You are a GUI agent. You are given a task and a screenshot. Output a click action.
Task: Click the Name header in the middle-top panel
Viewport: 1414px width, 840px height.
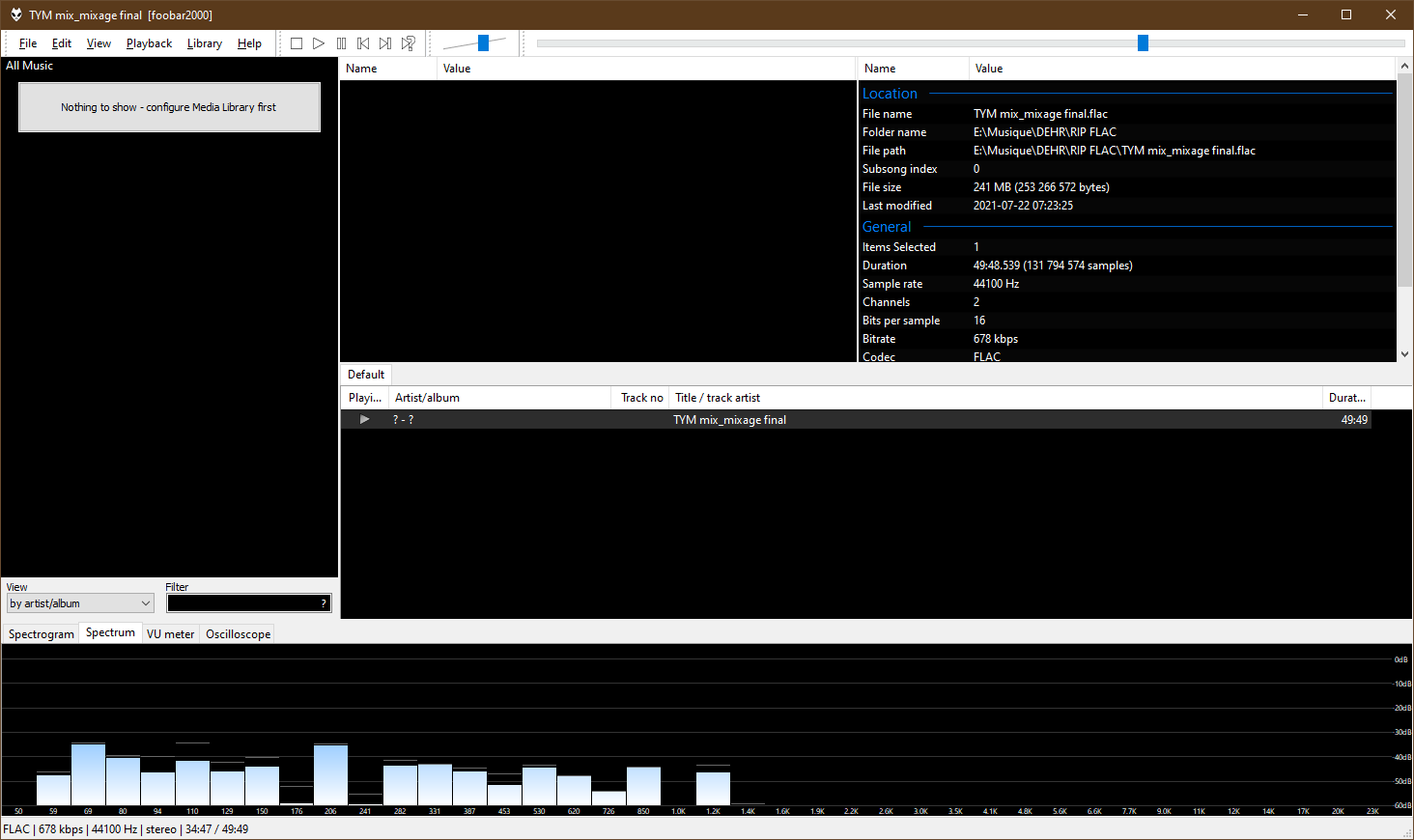tap(388, 69)
